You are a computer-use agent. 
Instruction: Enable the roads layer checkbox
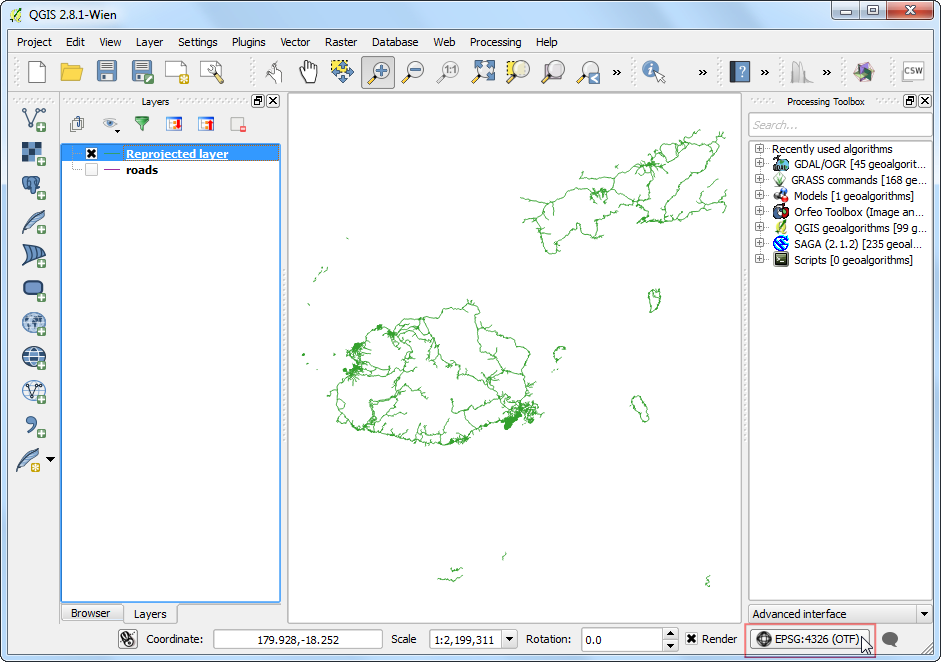[91, 170]
